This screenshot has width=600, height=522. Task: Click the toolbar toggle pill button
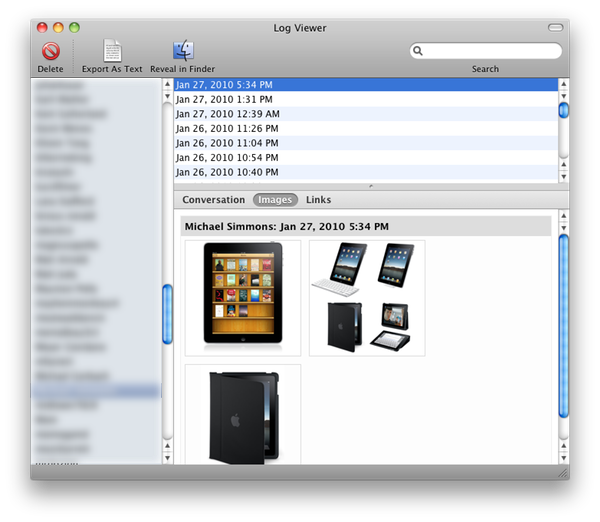[x=555, y=28]
